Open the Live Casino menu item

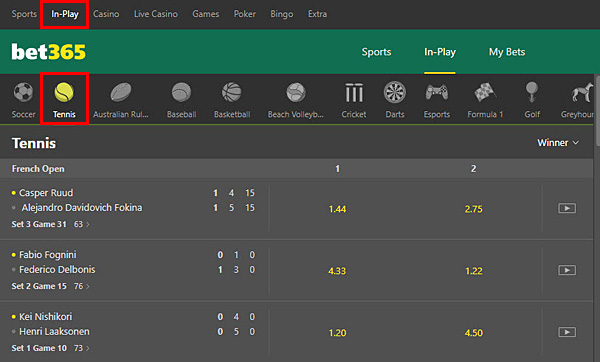[x=156, y=14]
